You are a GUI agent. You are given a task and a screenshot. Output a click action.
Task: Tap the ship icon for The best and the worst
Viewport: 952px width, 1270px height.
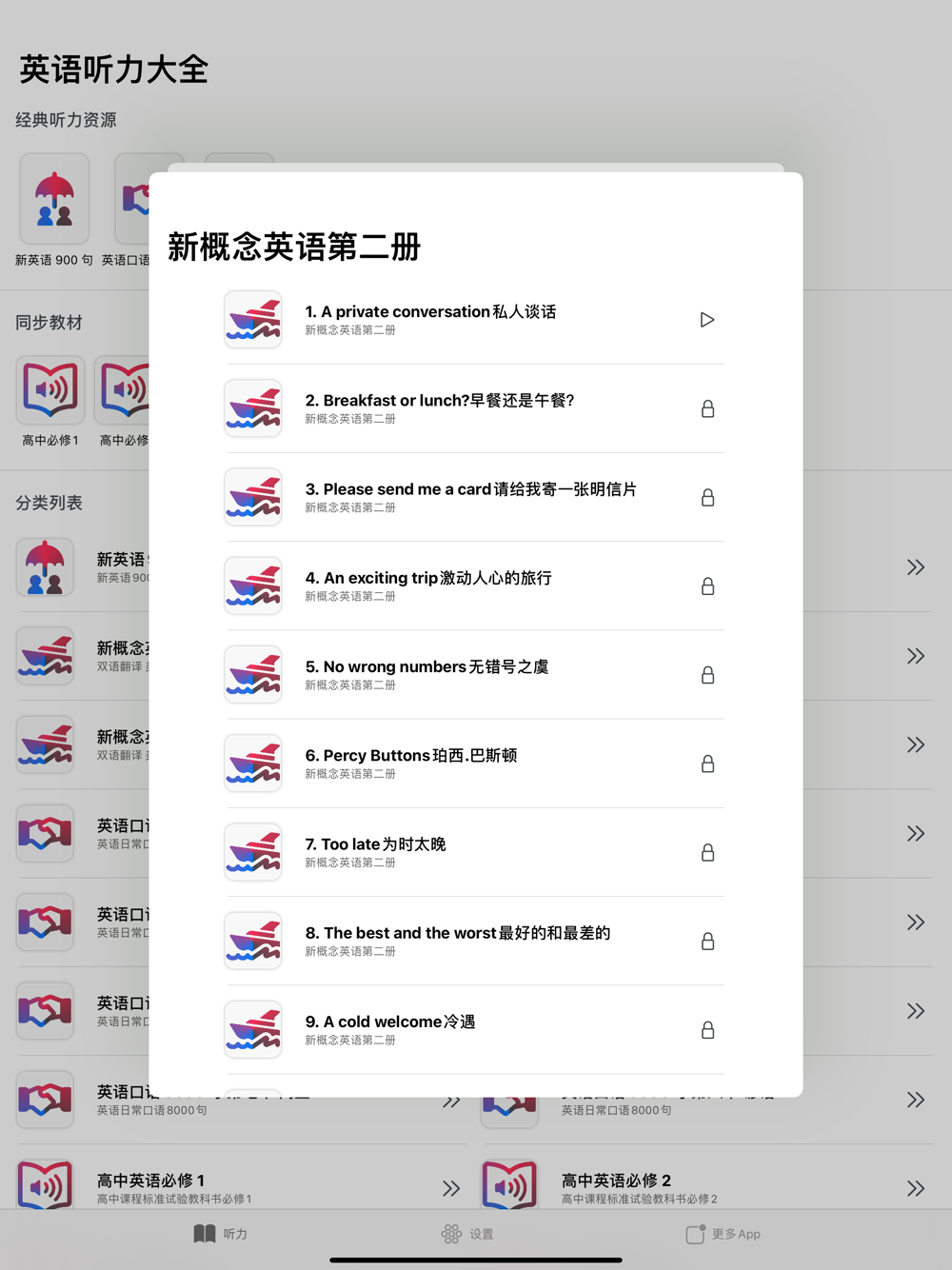click(x=253, y=941)
